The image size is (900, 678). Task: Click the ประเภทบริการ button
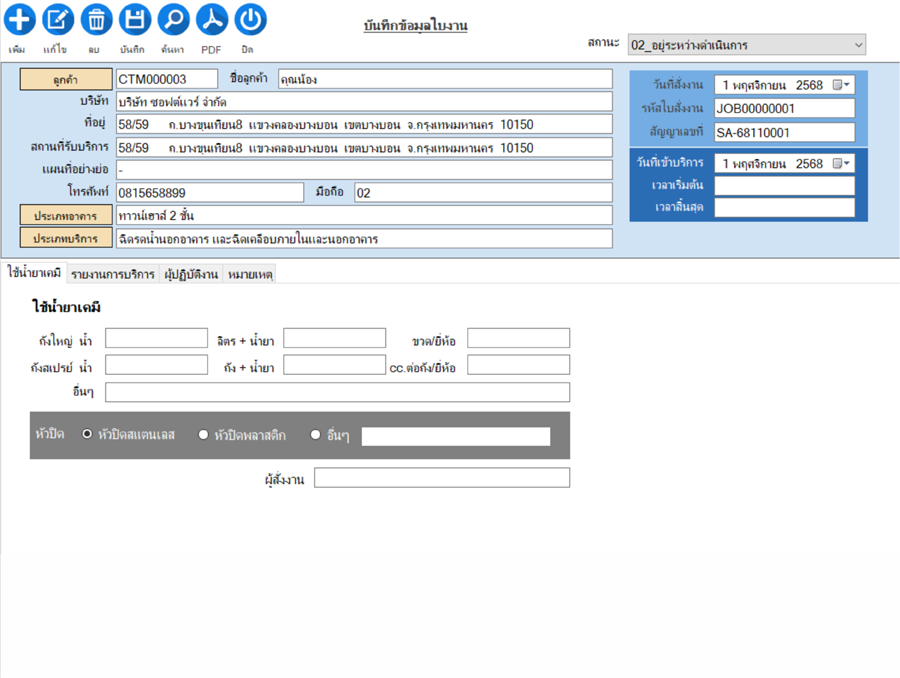tap(66, 239)
